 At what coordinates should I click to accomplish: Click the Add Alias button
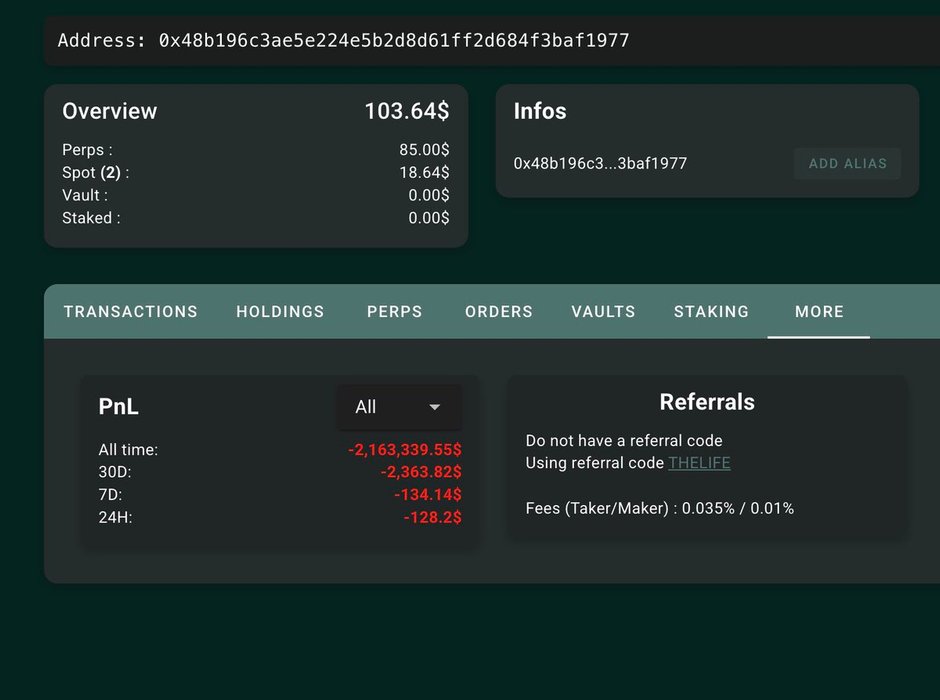coord(847,164)
